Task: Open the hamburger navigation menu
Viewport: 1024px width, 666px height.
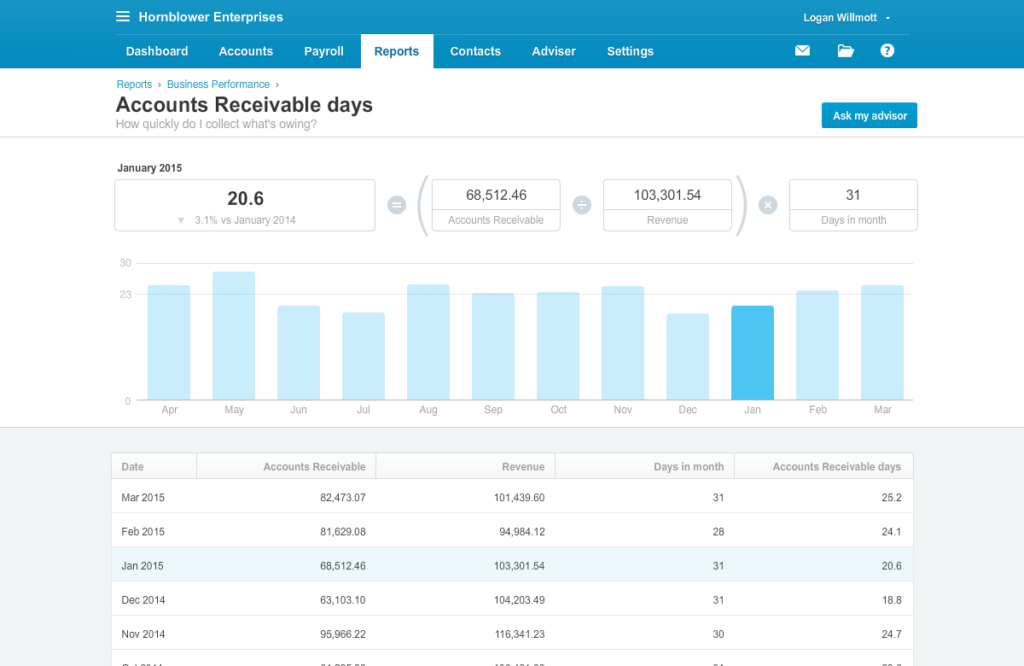Action: [x=122, y=16]
